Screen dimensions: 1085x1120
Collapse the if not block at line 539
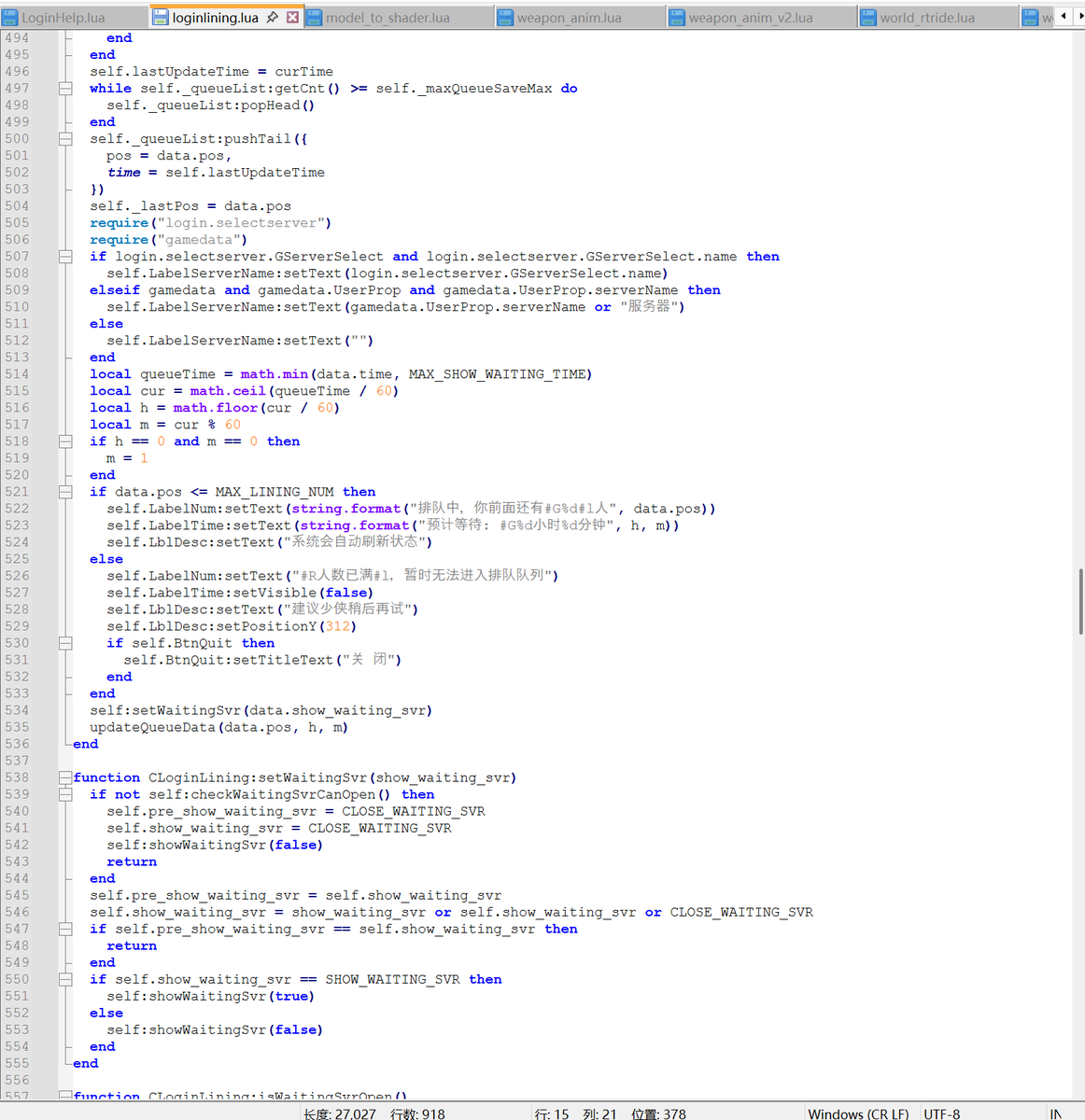[65, 794]
